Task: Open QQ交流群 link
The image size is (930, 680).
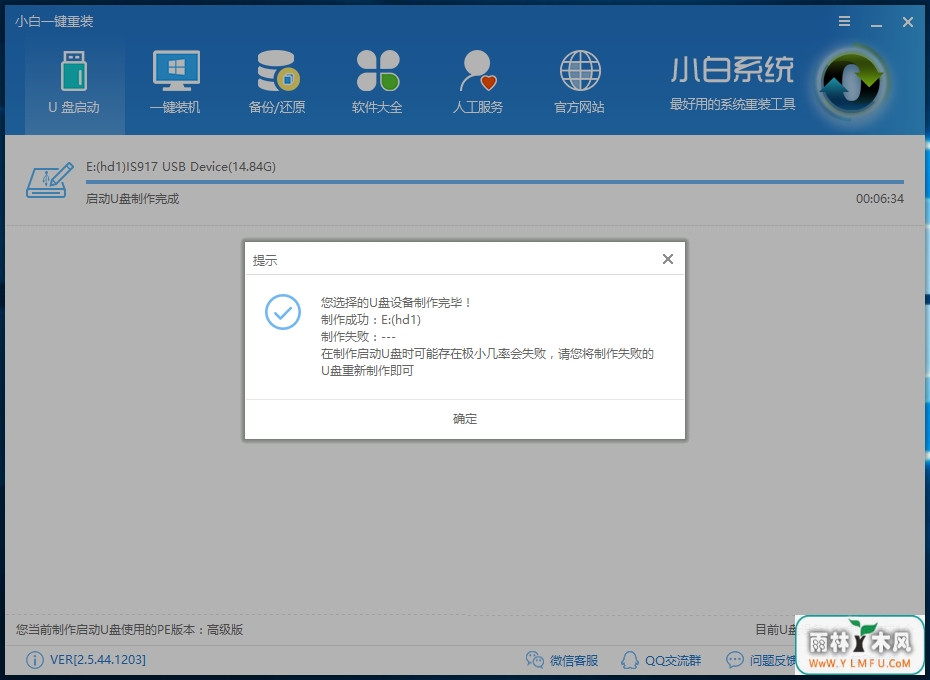Action: click(x=661, y=660)
